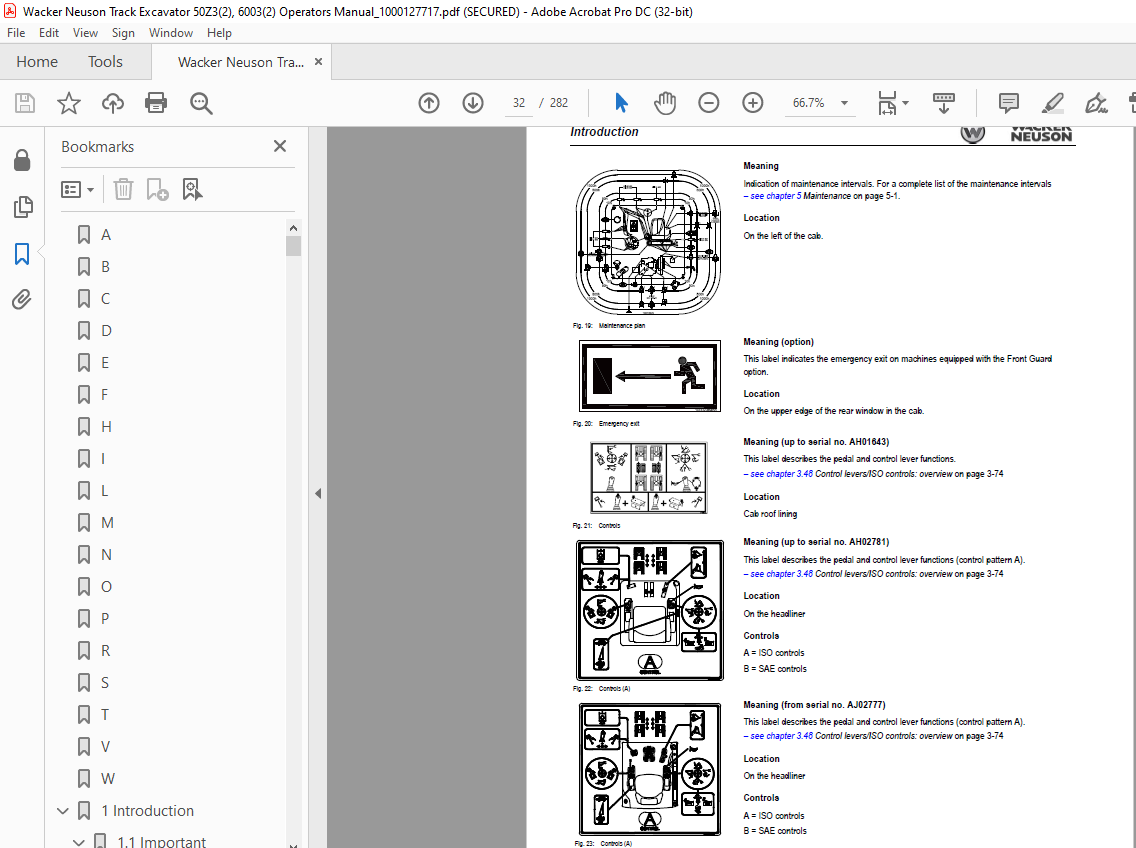Go to previous page arrow
1136x848 pixels.
429,103
